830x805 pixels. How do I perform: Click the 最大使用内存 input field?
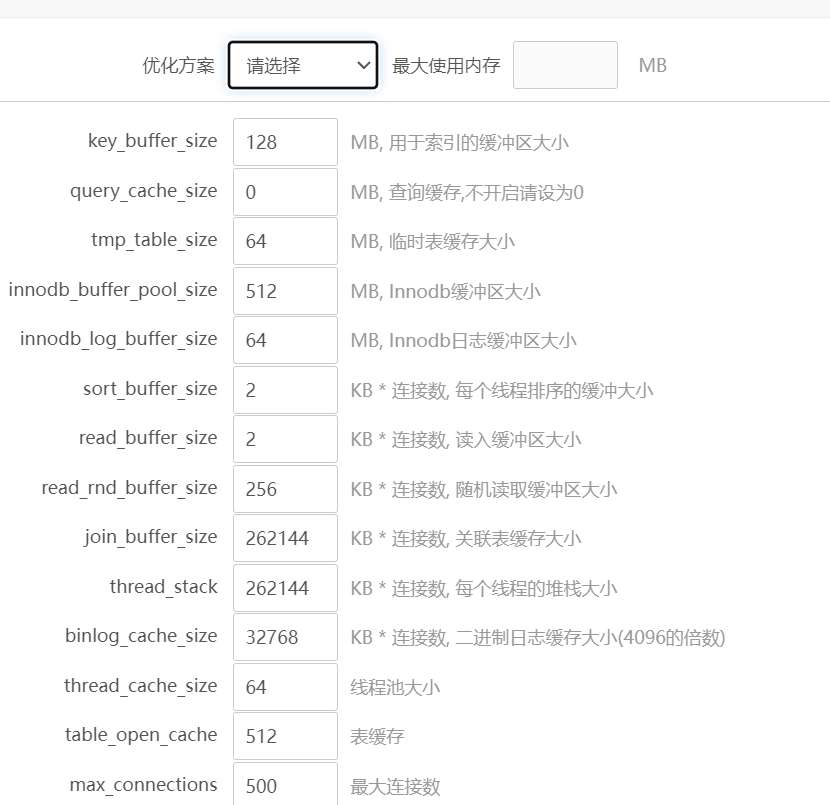(x=565, y=66)
